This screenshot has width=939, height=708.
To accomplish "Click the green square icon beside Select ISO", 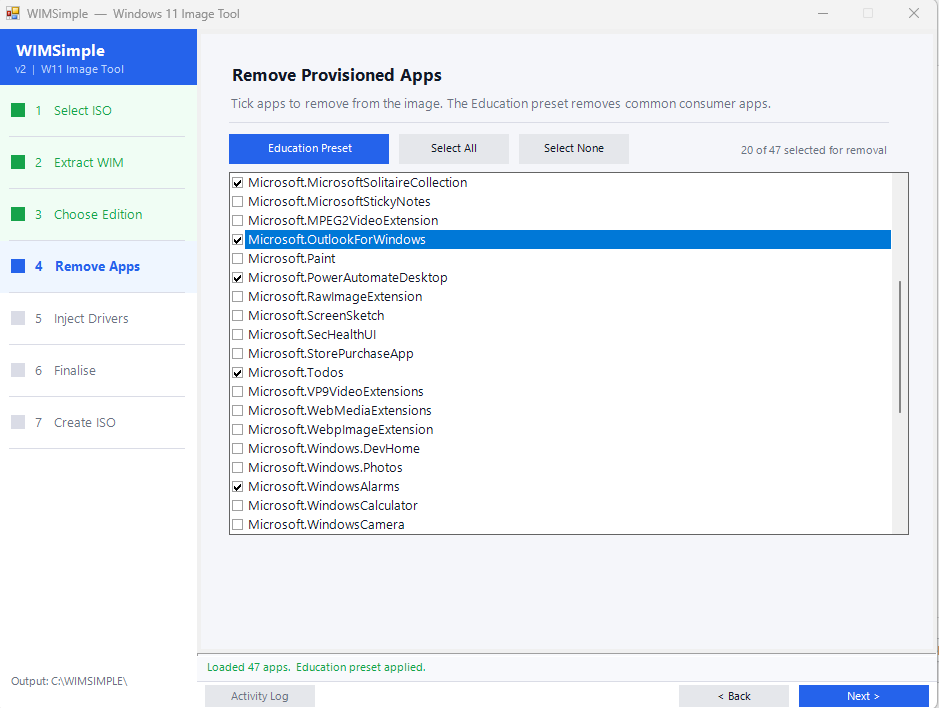I will pos(18,111).
